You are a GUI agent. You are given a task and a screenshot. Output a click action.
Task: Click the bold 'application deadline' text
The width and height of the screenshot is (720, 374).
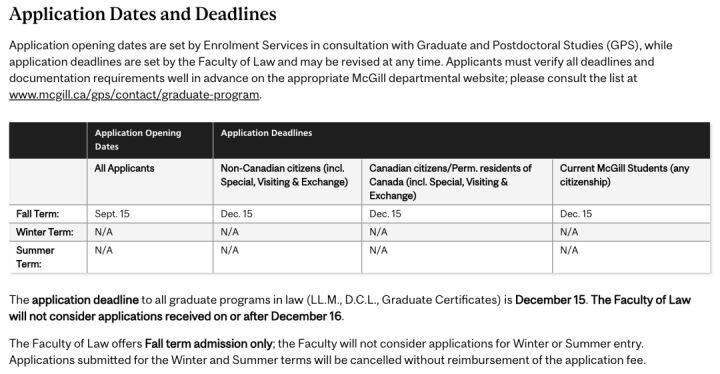pos(85,300)
